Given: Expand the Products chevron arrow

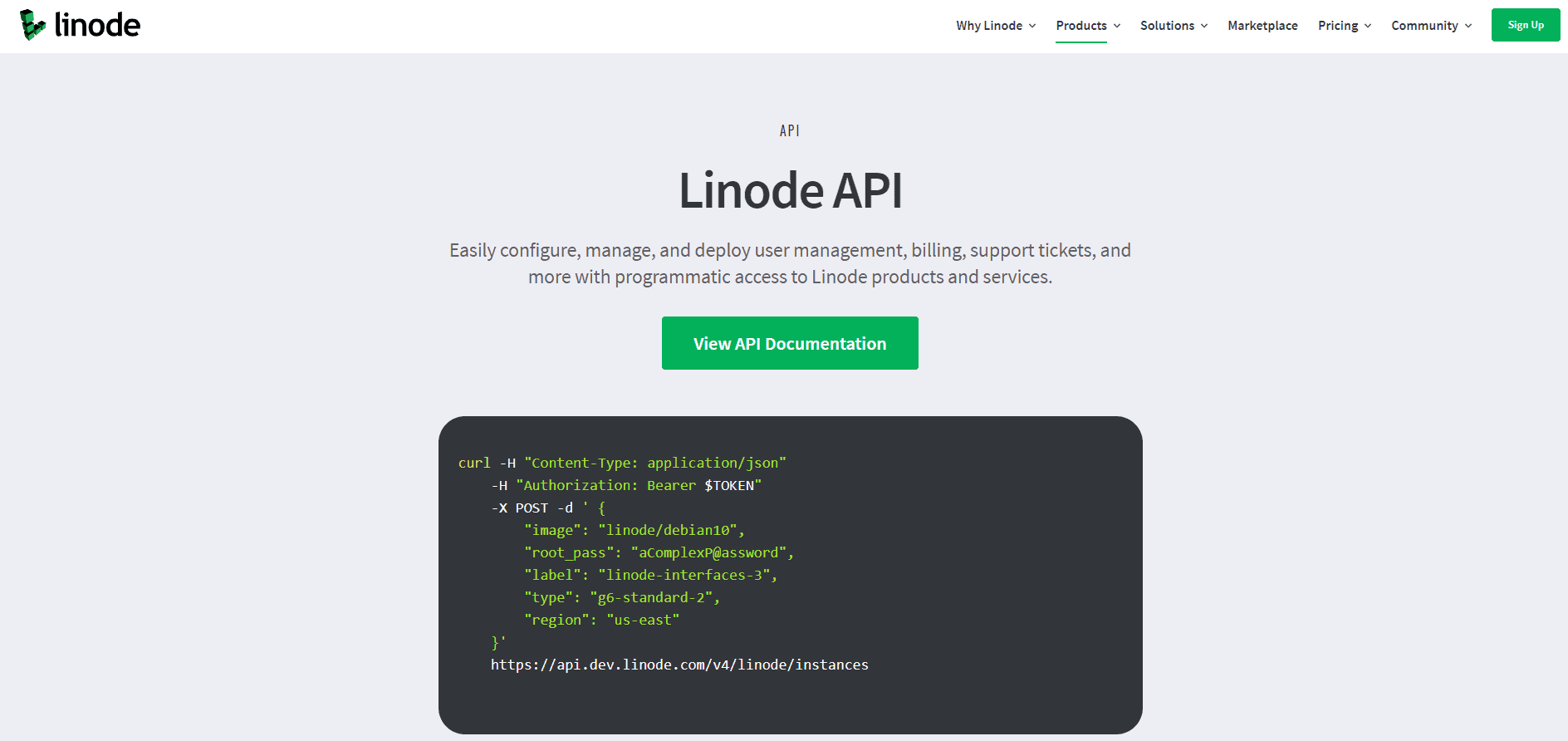Looking at the screenshot, I should (x=1117, y=26).
